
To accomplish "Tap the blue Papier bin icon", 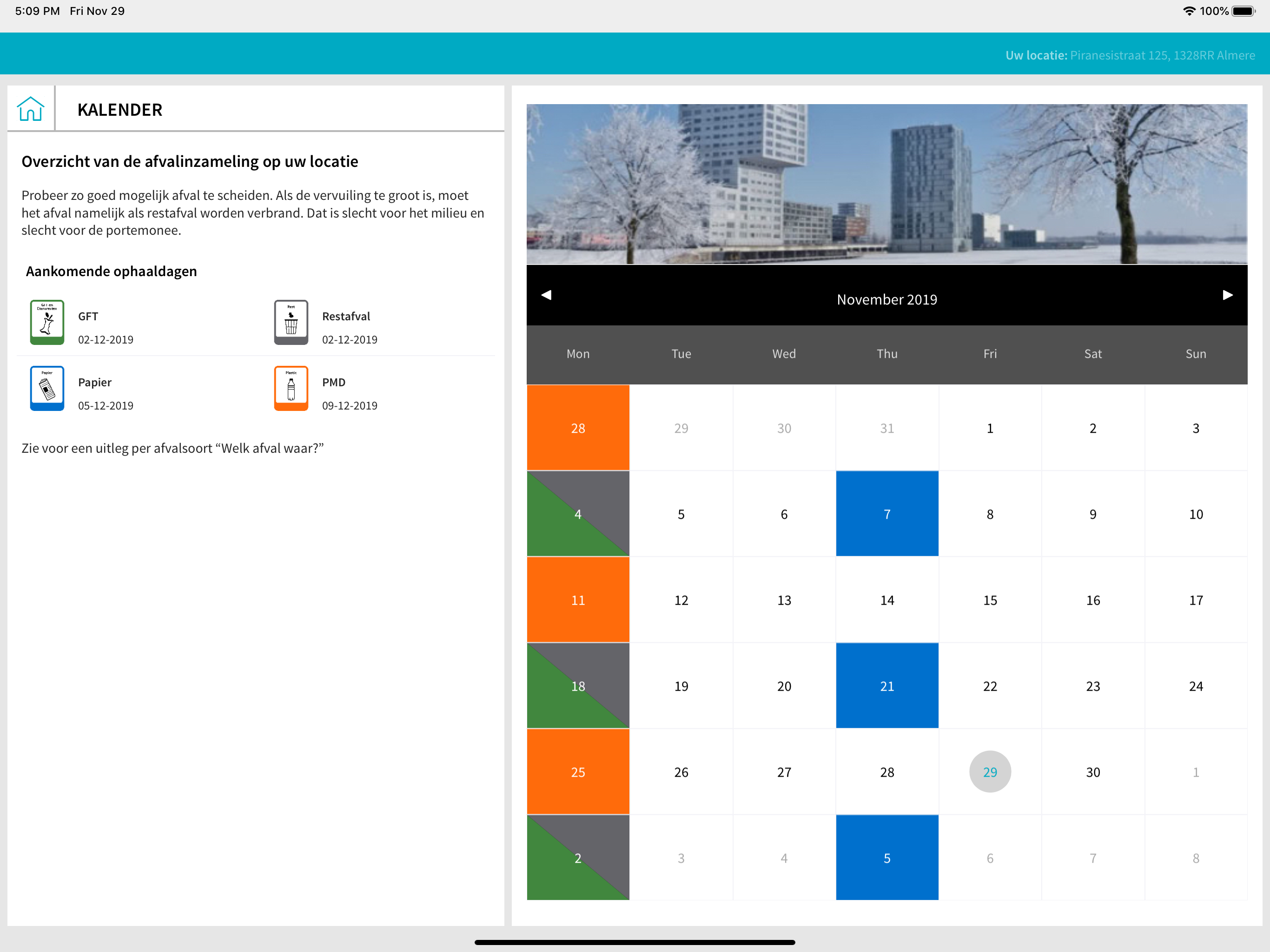I will [47, 388].
